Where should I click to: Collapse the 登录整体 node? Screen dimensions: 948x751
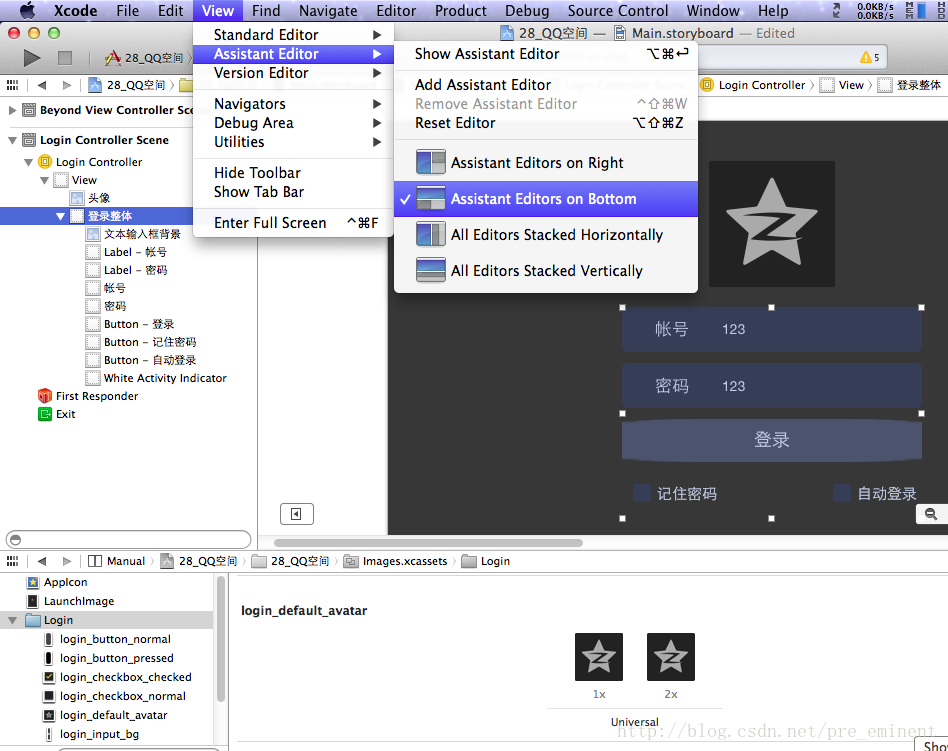(60, 216)
